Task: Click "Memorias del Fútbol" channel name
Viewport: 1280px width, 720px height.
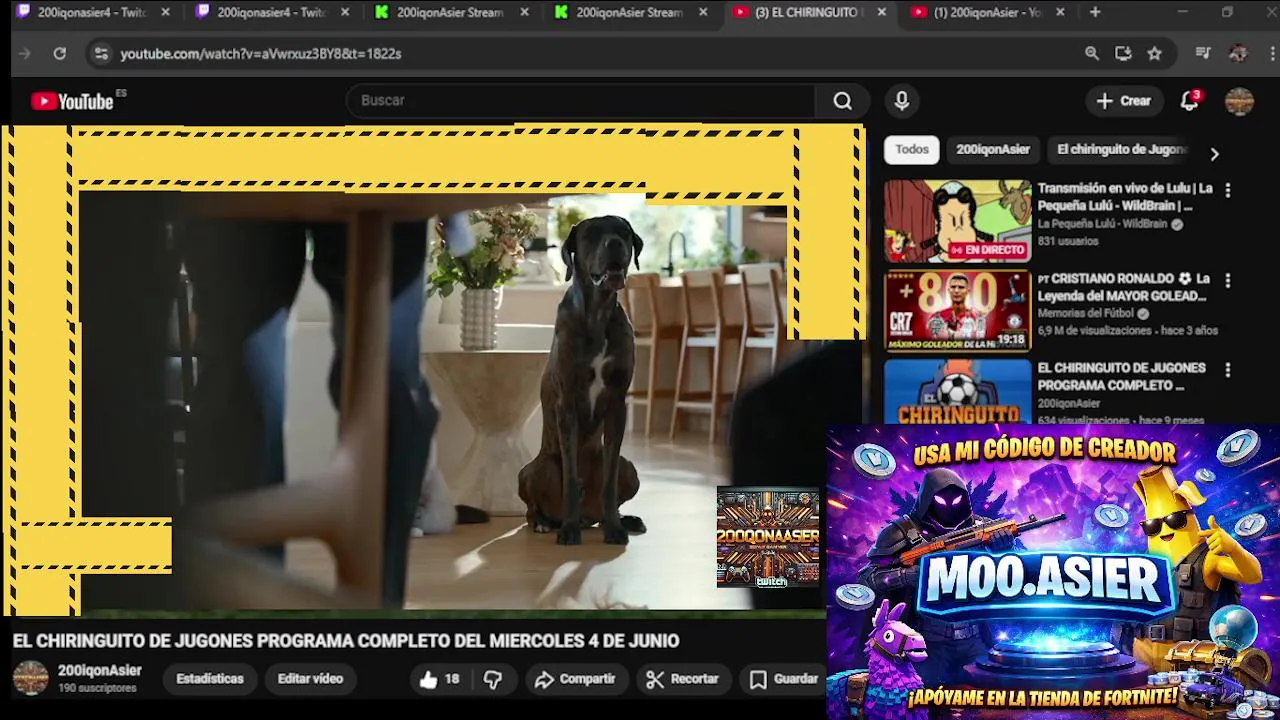Action: coord(1085,314)
